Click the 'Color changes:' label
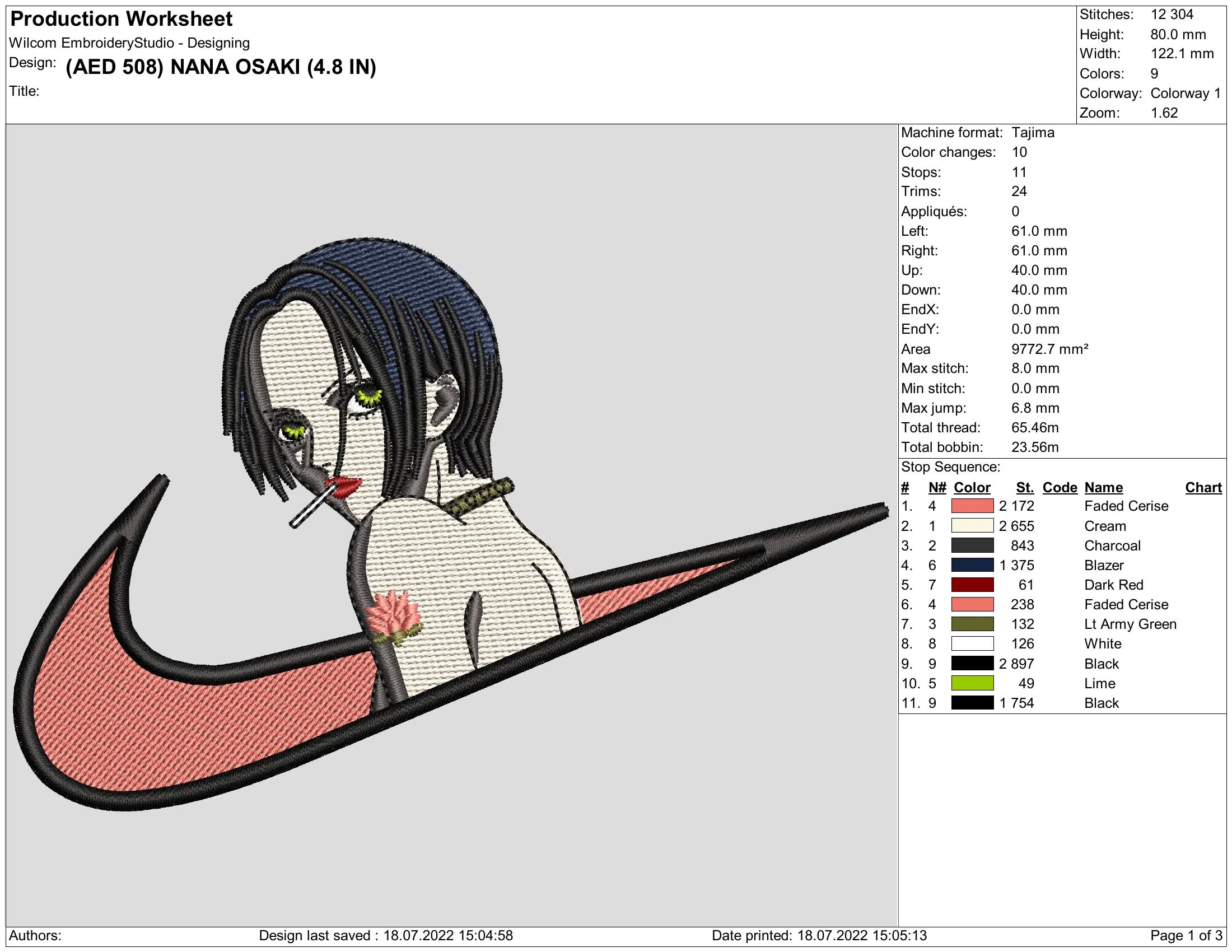 coord(948,152)
